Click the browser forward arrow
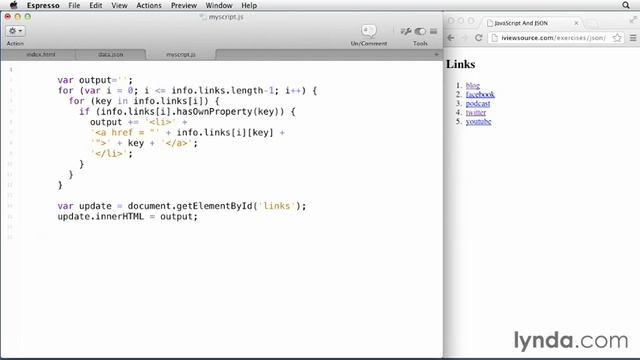Image resolution: width=640 pixels, height=360 pixels. pyautogui.click(x=464, y=38)
